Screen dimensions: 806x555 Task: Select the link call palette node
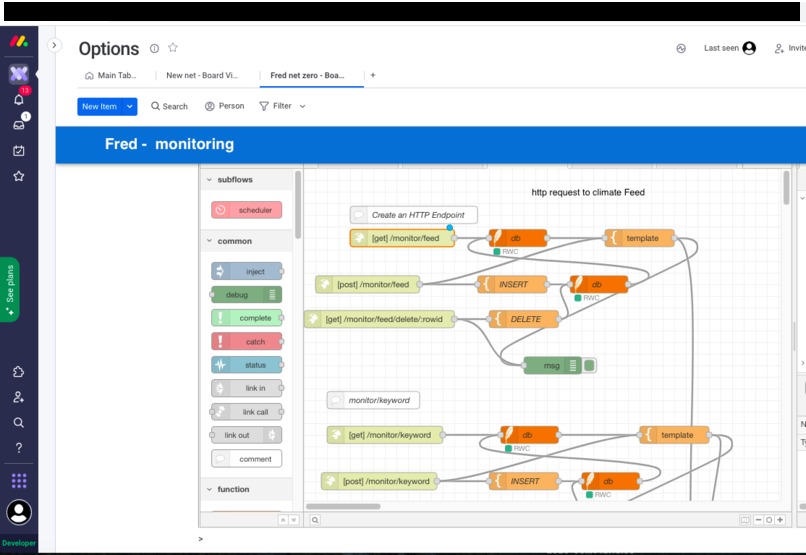(x=247, y=412)
